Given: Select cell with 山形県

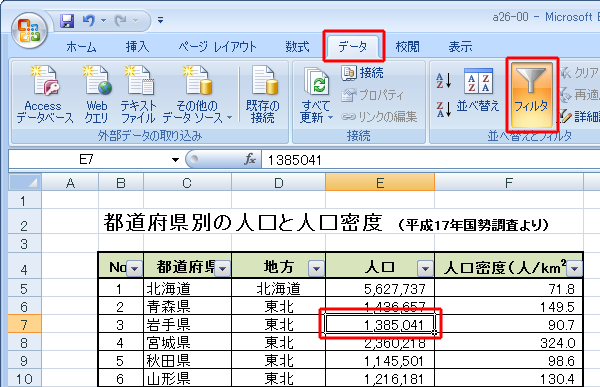Looking at the screenshot, I should 188,379.
